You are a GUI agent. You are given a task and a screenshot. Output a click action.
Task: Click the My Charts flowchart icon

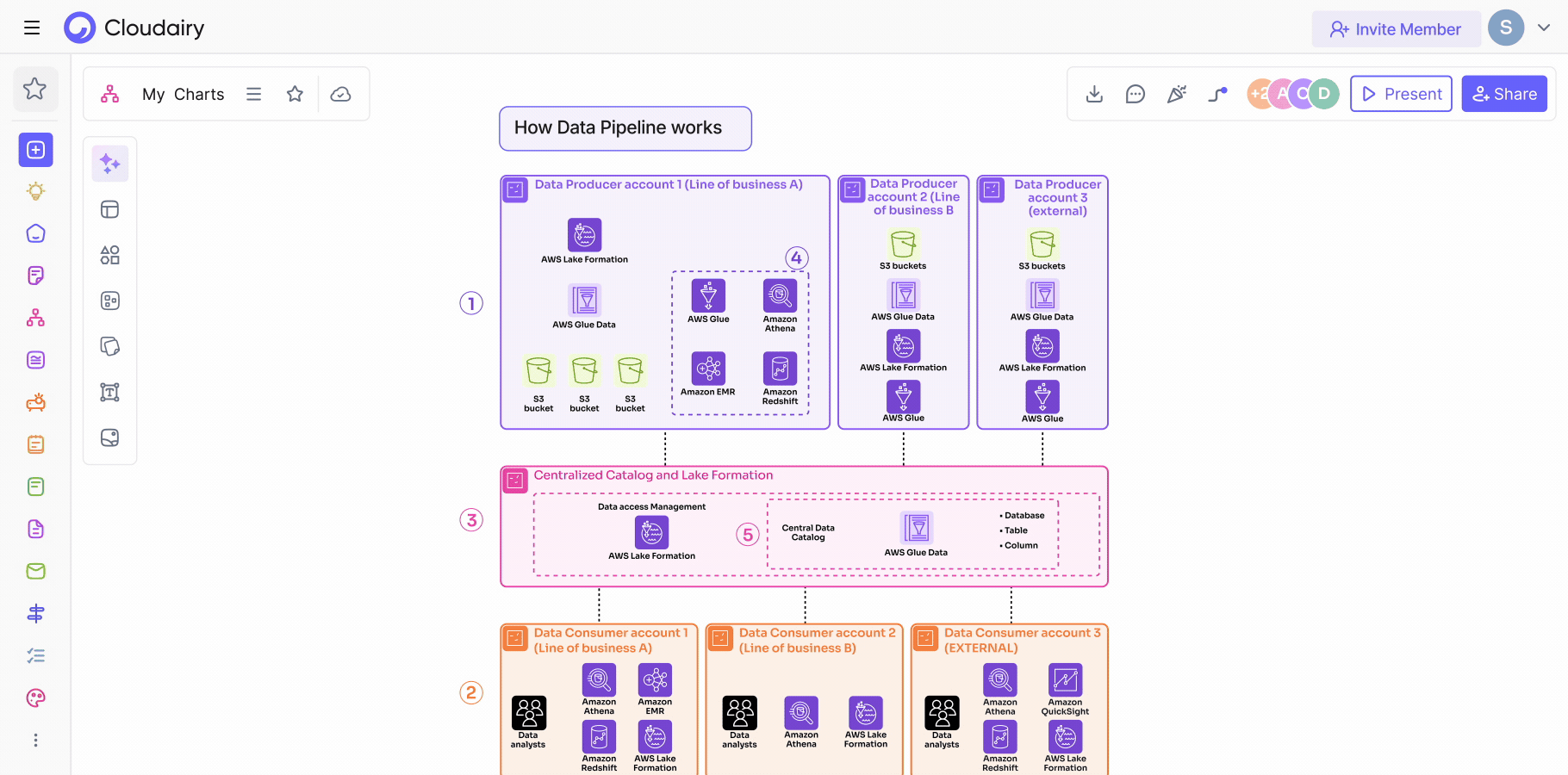(110, 94)
